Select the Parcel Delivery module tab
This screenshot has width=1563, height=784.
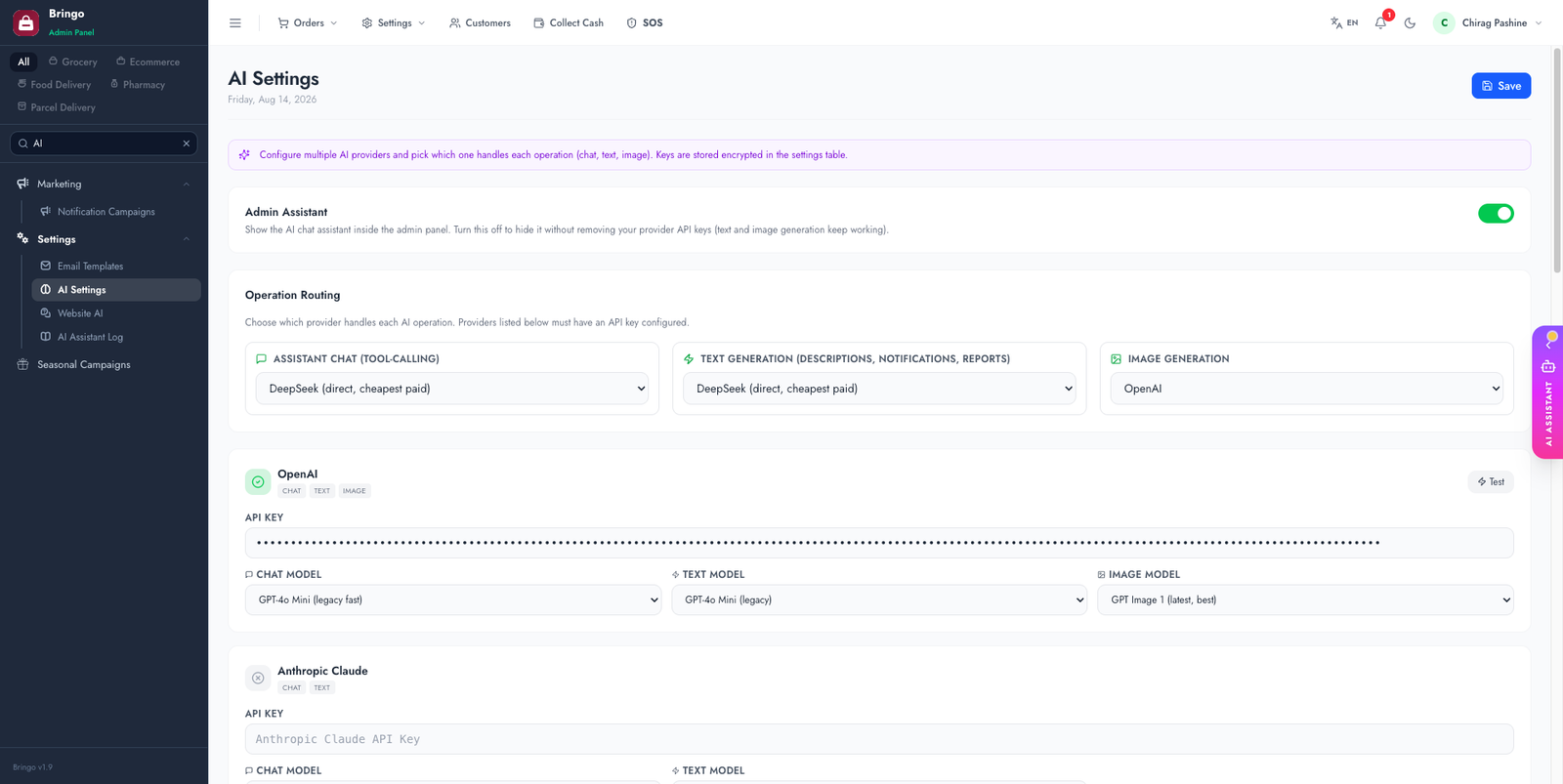pos(57,107)
